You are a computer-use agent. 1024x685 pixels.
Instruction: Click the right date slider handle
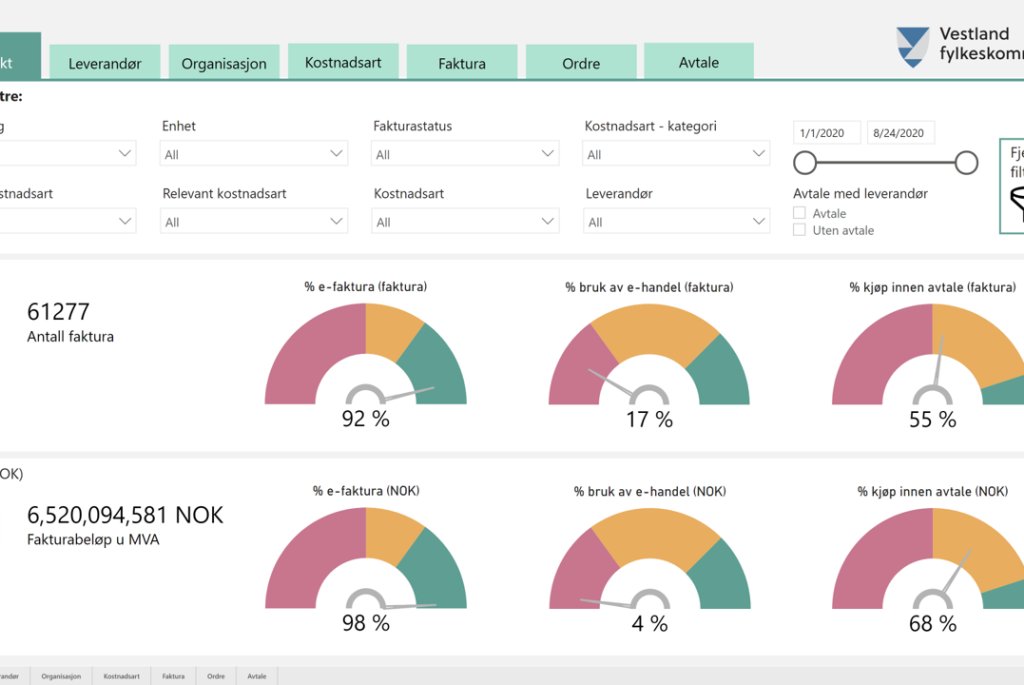point(966,163)
